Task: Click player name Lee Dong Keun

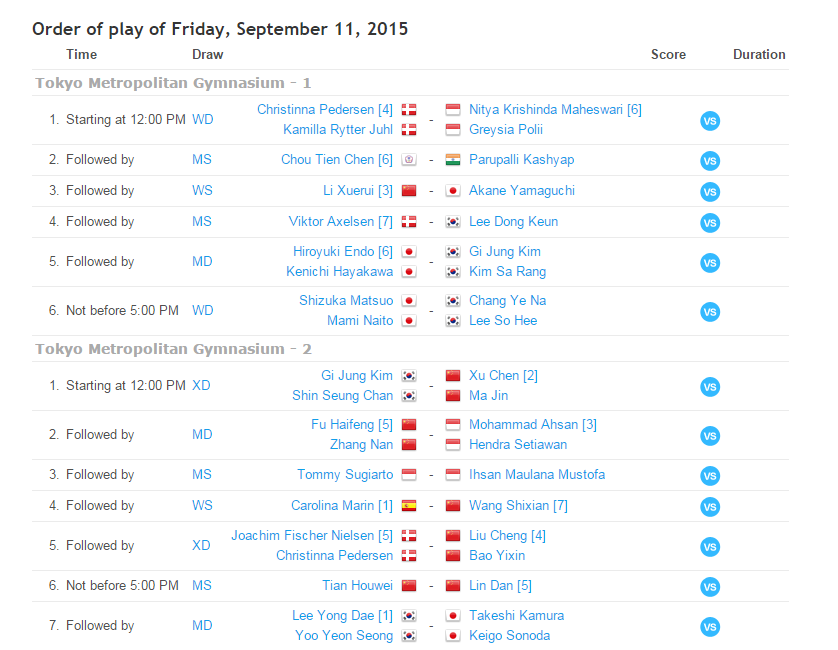Action: 513,221
